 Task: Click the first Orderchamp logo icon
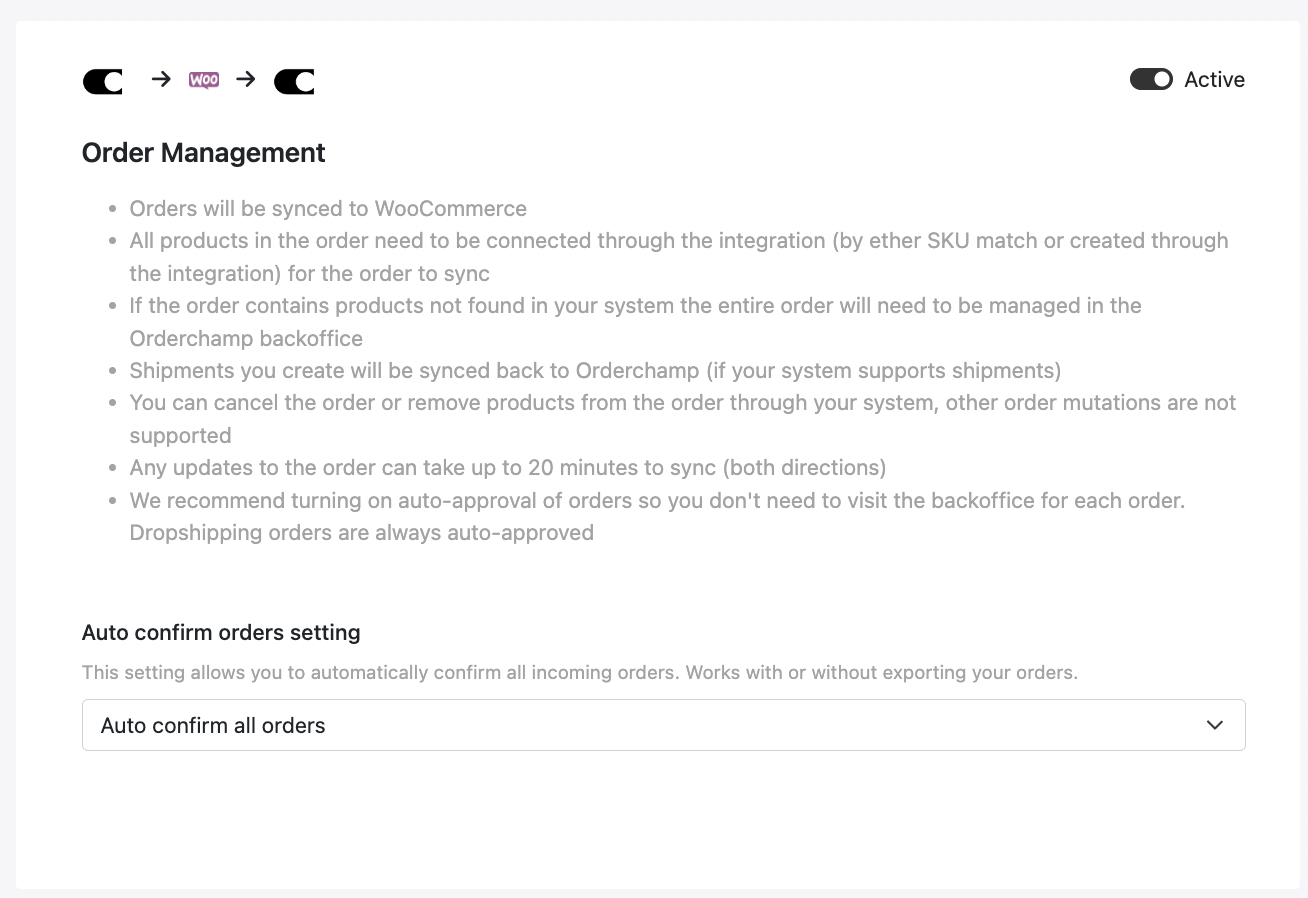point(102,82)
